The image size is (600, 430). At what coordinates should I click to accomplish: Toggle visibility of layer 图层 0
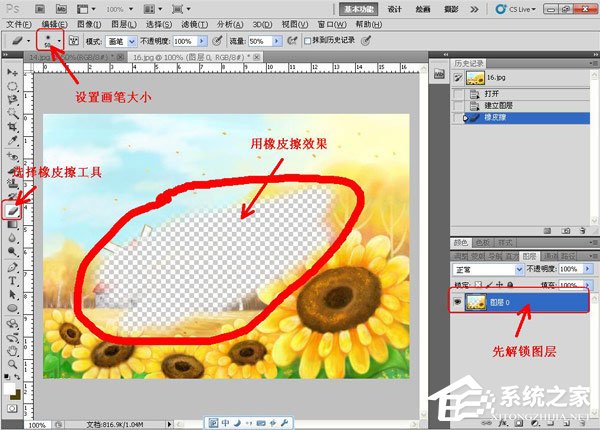tap(457, 302)
